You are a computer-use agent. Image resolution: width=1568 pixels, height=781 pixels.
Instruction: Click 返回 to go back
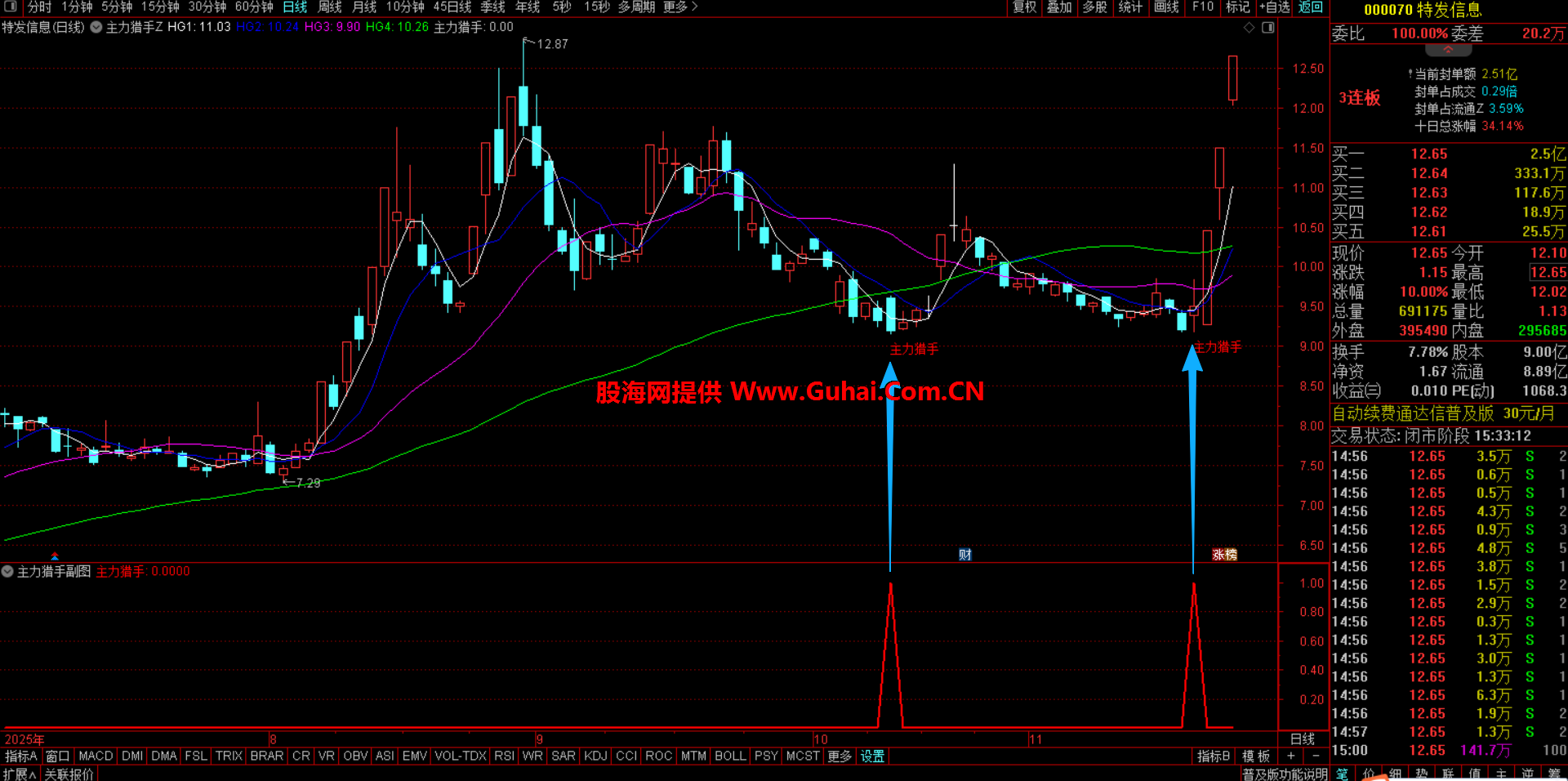pos(1311,7)
